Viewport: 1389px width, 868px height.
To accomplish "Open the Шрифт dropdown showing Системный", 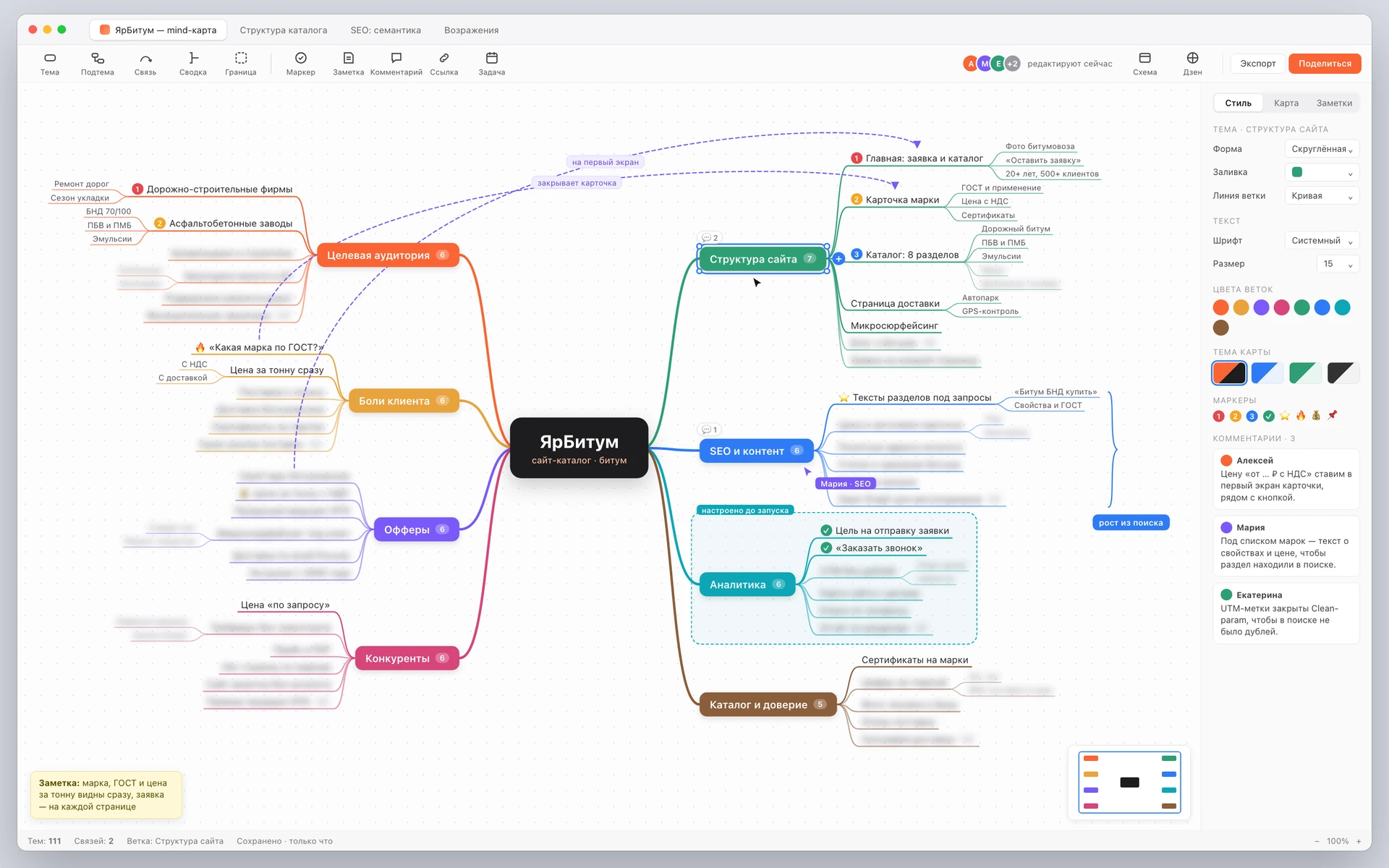I will (1322, 240).
